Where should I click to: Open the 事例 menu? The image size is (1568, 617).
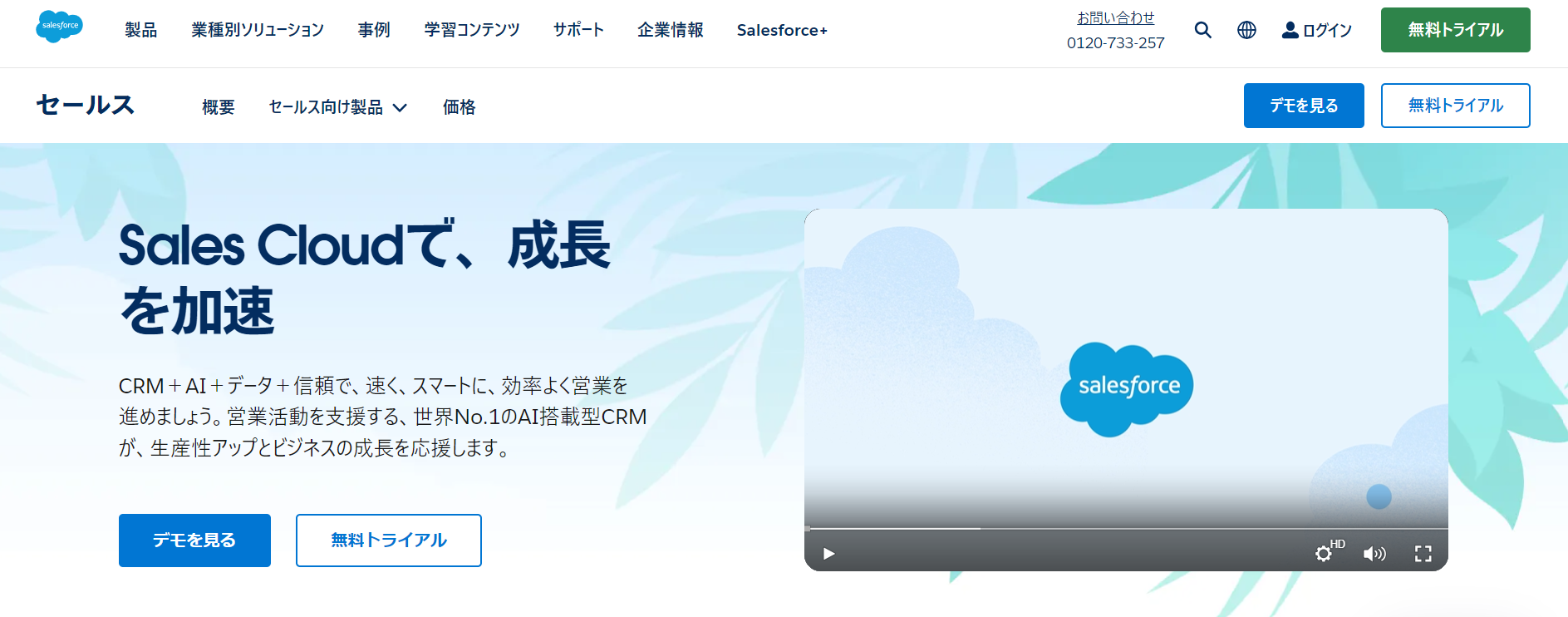(x=374, y=30)
